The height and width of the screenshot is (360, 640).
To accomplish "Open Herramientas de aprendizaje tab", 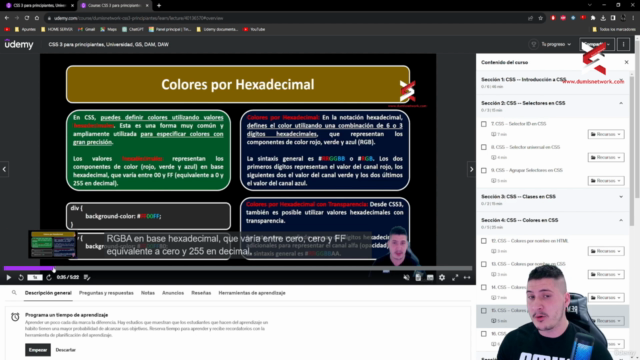I will pos(252,293).
